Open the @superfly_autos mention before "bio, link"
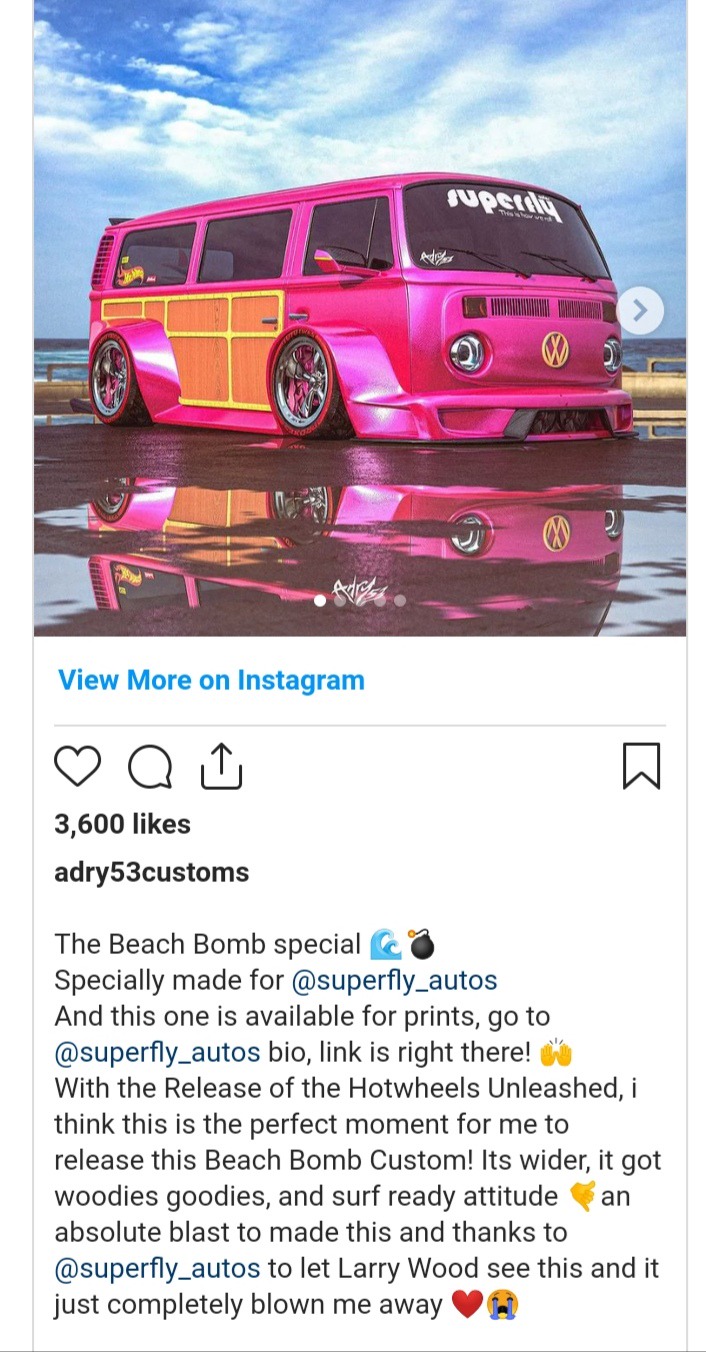 [157, 1052]
